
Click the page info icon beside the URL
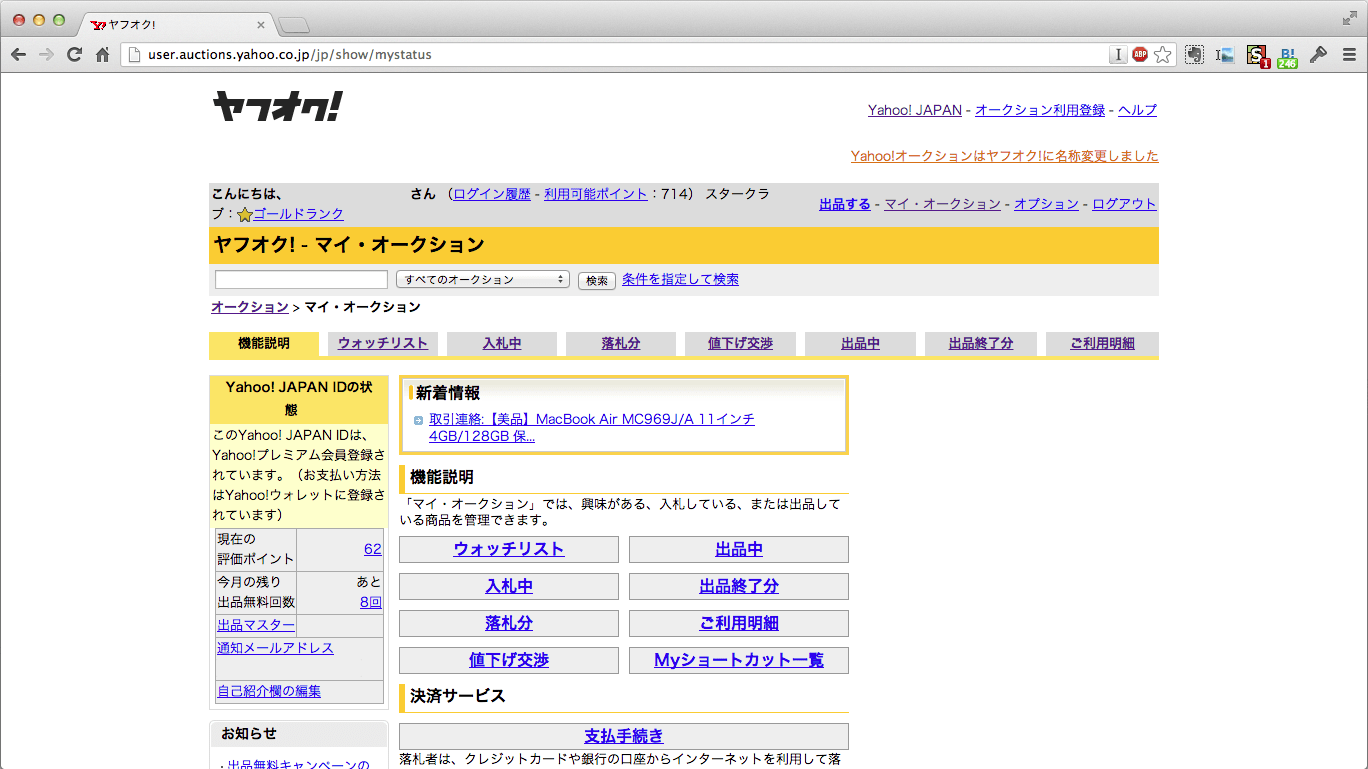(134, 55)
